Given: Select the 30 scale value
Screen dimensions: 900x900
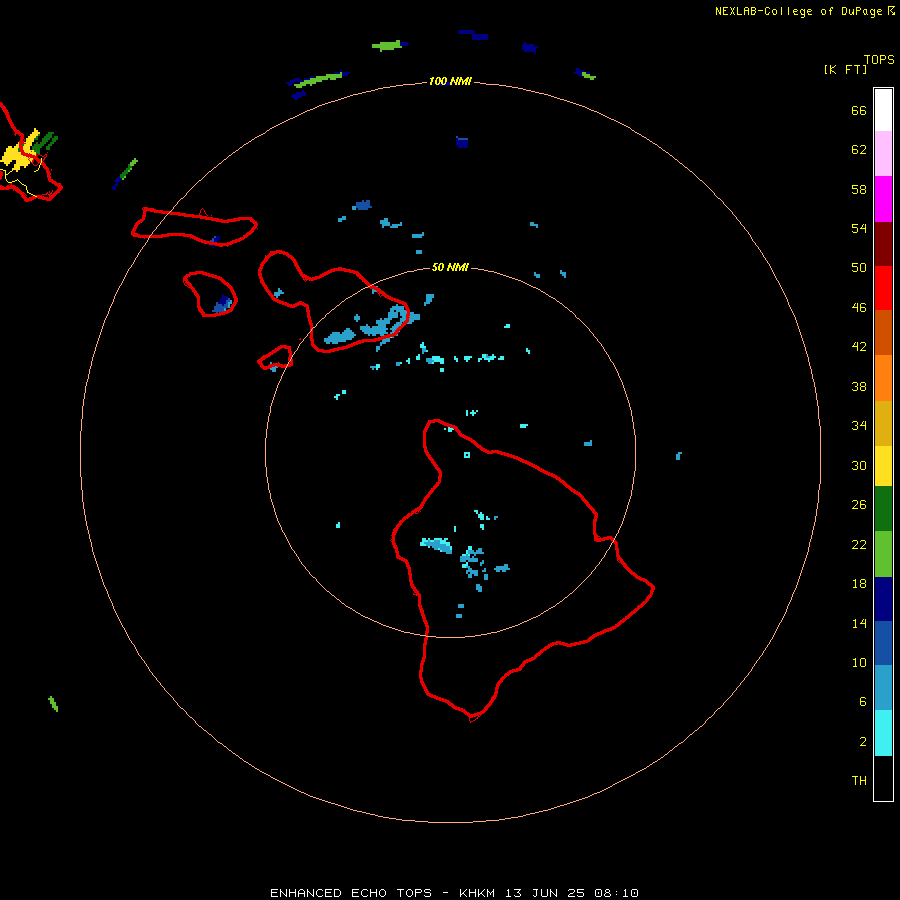Looking at the screenshot, I should [859, 465].
